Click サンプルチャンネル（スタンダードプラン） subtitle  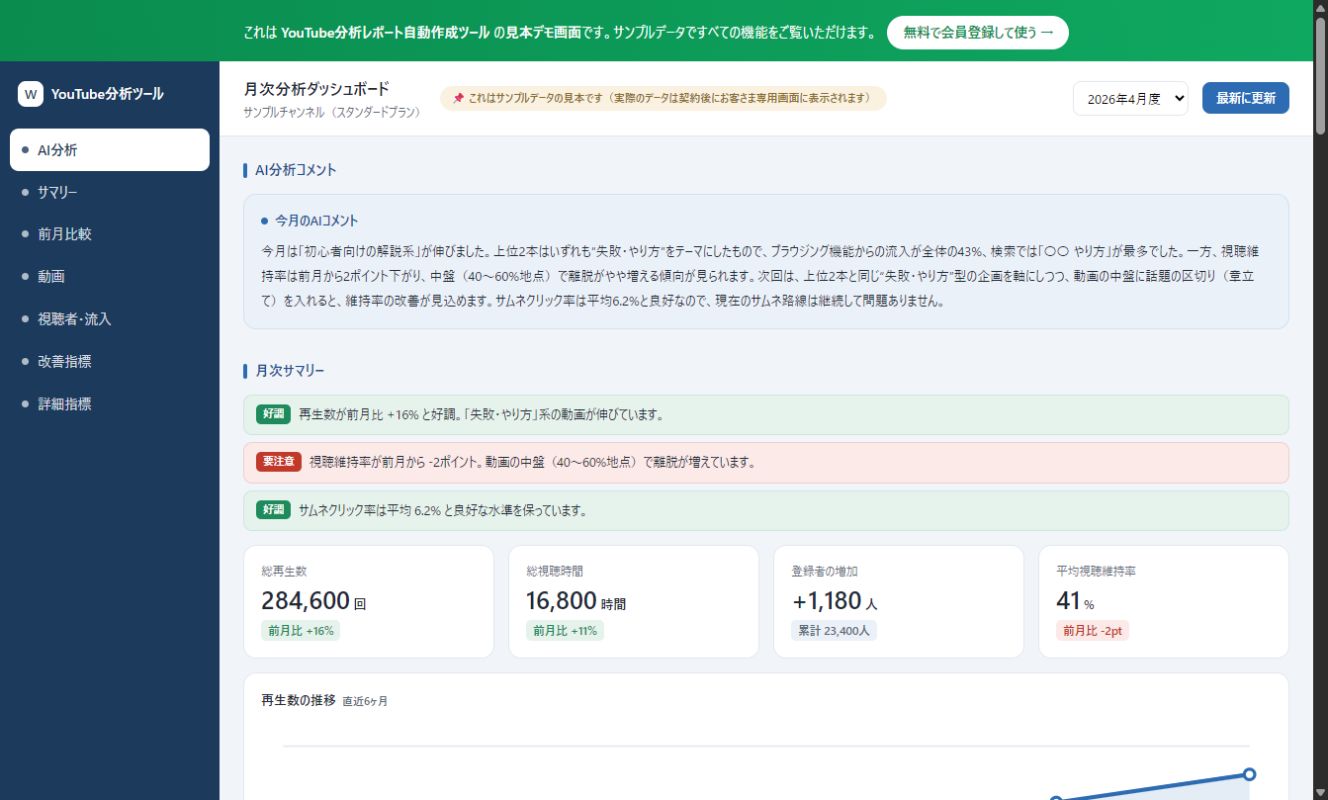(332, 113)
